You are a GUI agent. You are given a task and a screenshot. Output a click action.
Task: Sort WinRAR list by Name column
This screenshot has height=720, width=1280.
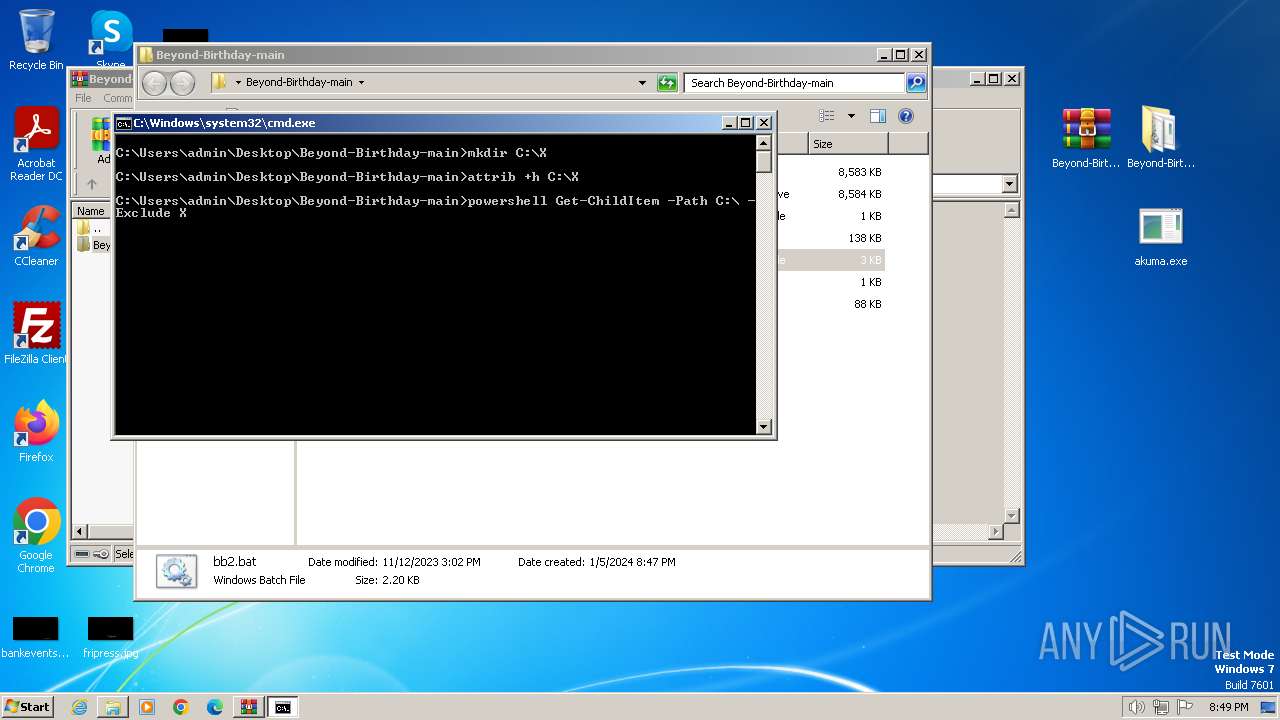point(103,211)
